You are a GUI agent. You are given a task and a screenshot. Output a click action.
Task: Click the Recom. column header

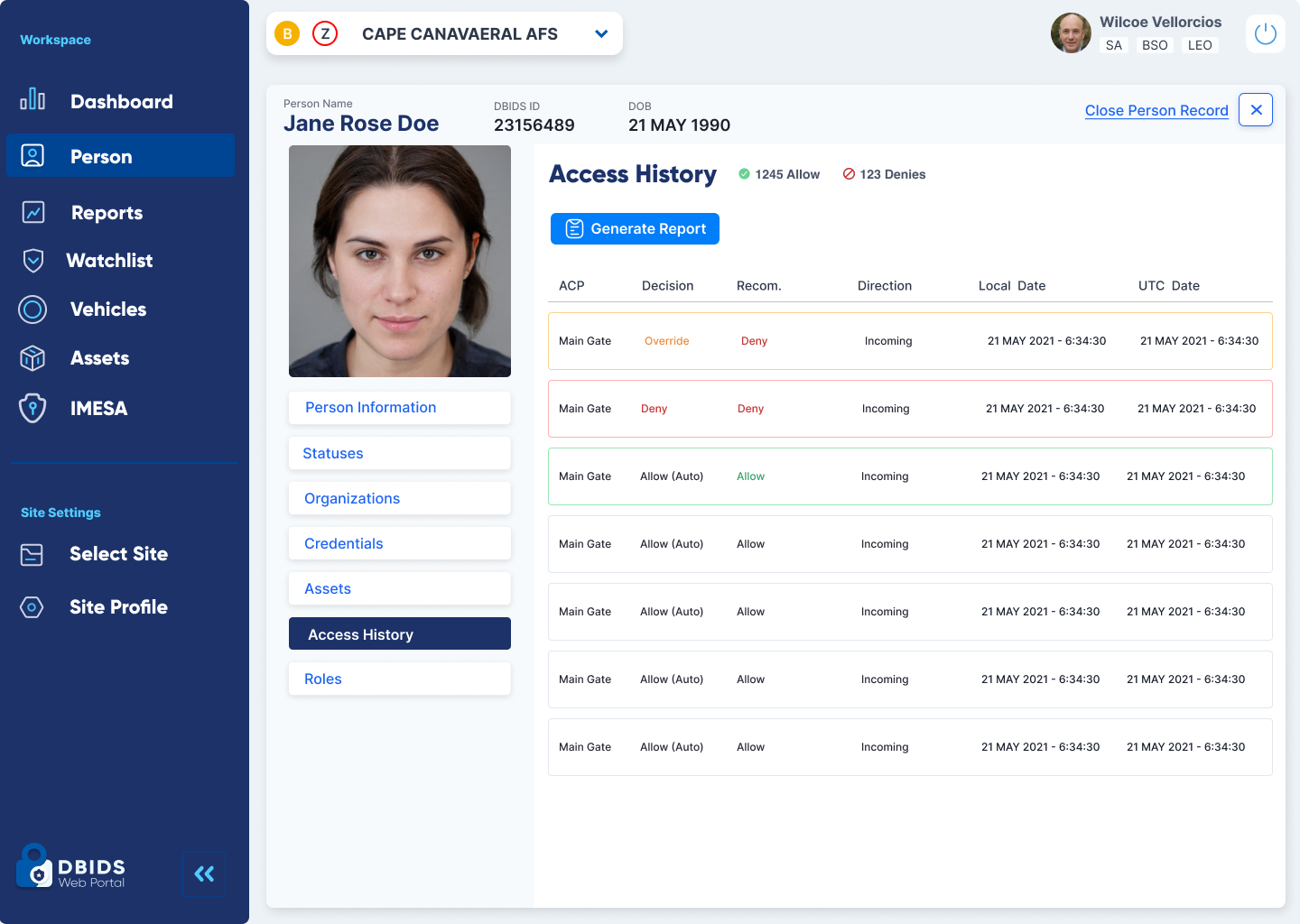click(x=759, y=286)
